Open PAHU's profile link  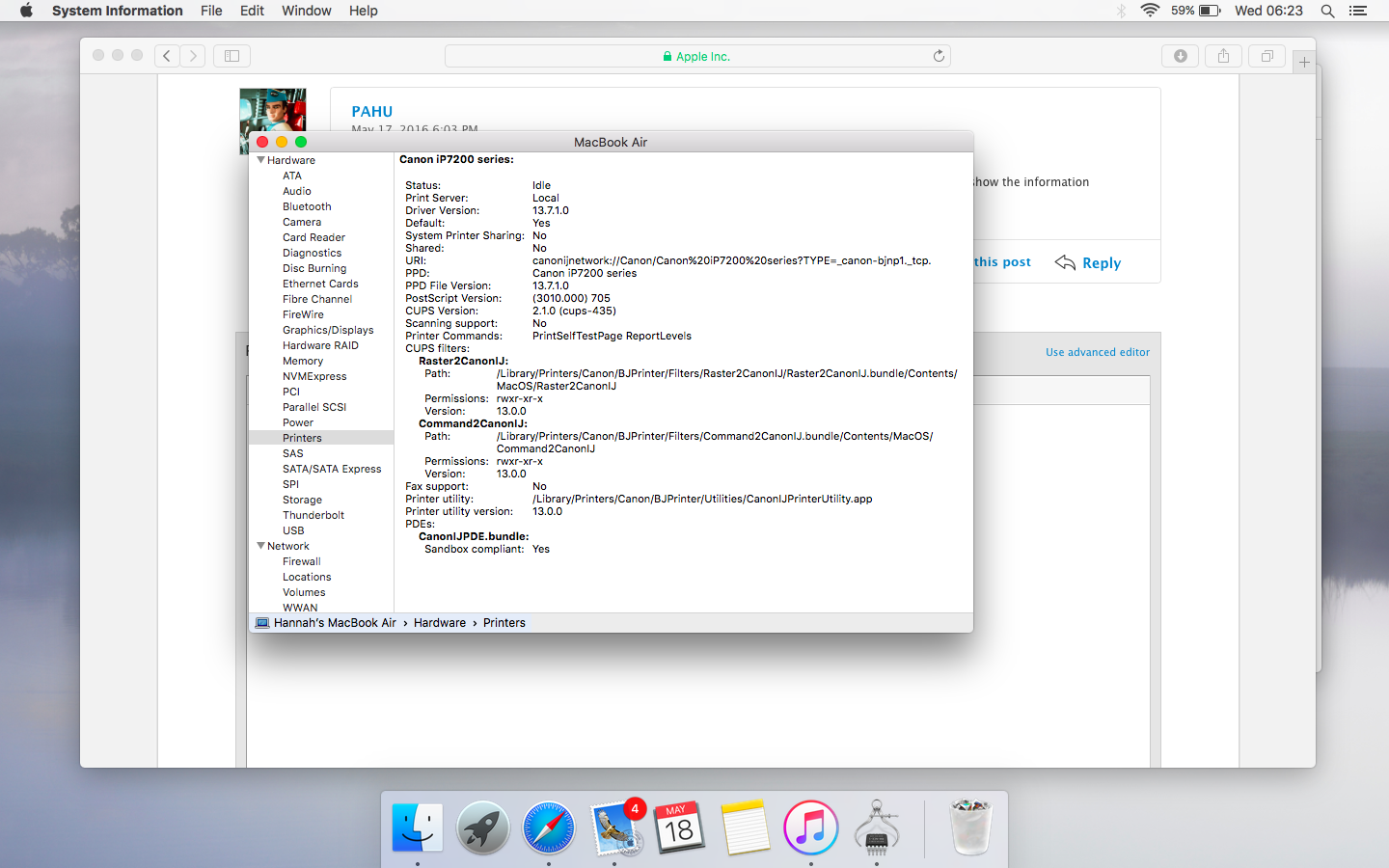pos(371,111)
